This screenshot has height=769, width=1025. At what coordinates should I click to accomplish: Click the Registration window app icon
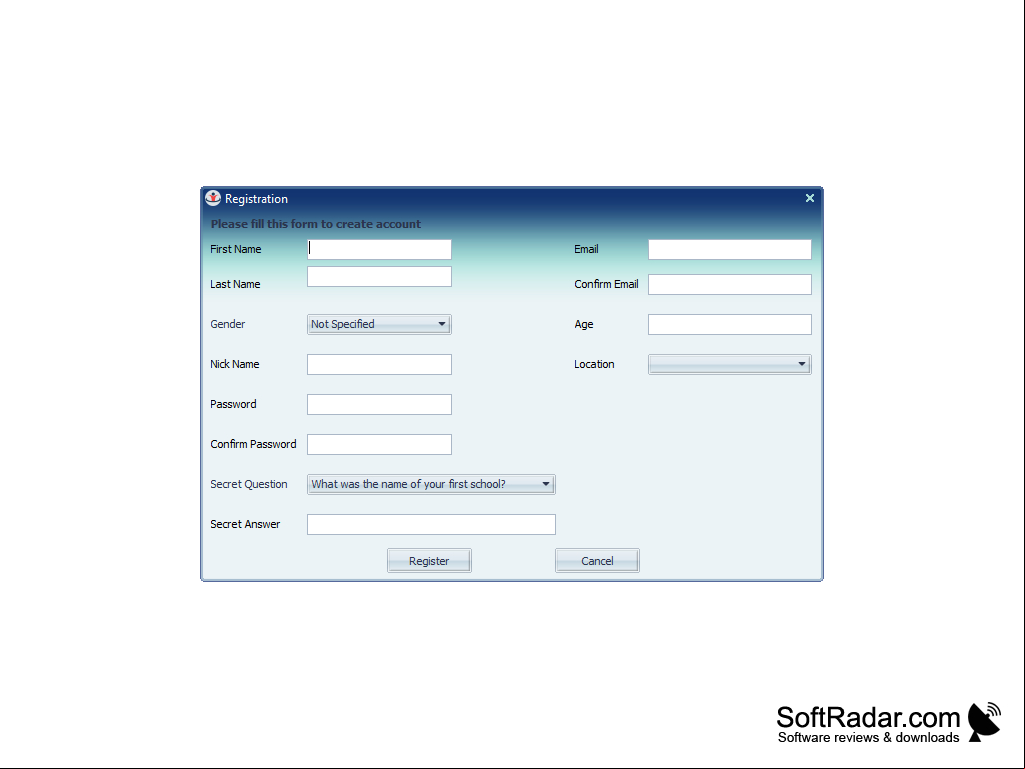click(213, 198)
